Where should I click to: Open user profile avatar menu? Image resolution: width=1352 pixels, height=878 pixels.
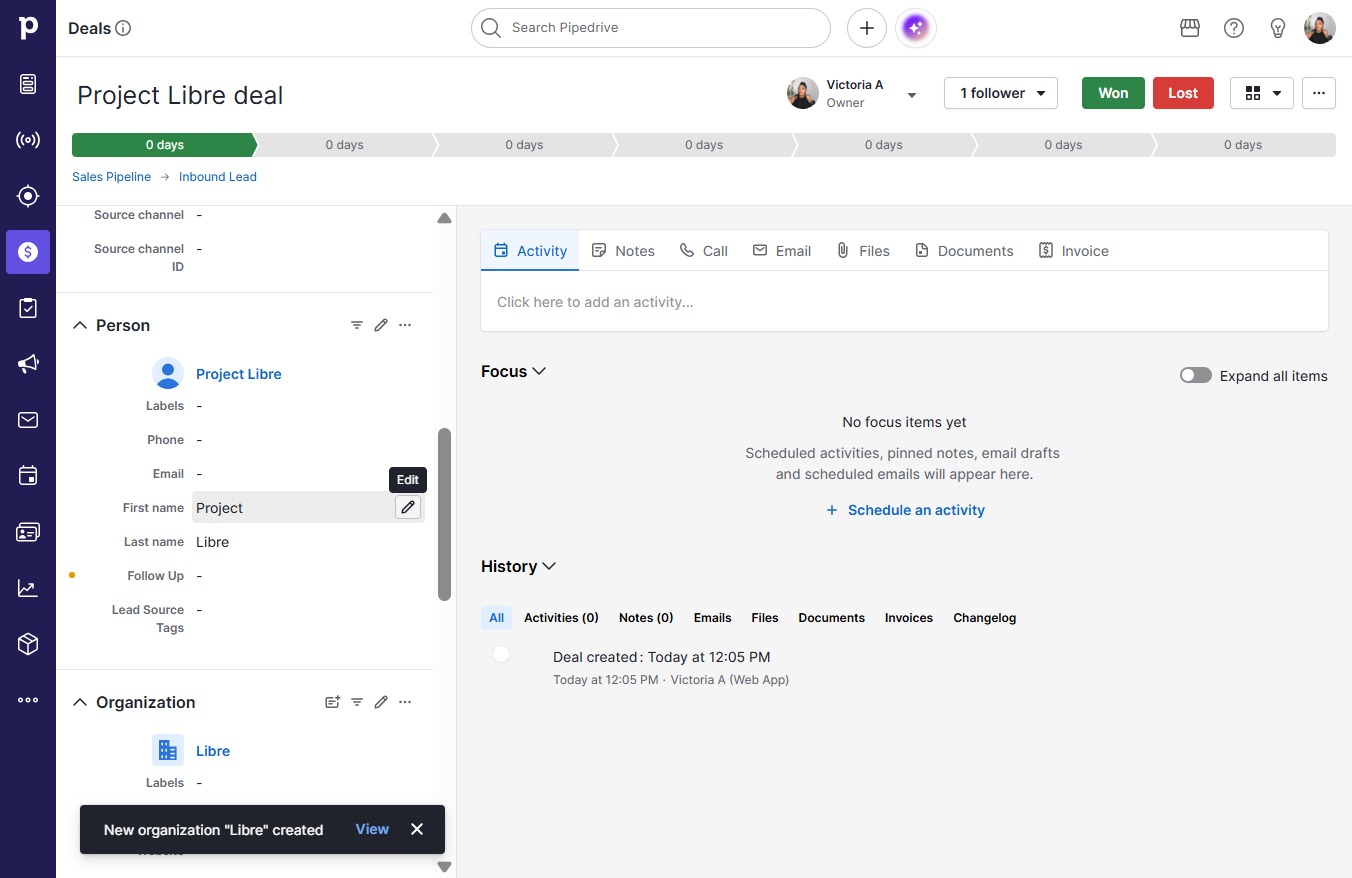[x=1320, y=28]
